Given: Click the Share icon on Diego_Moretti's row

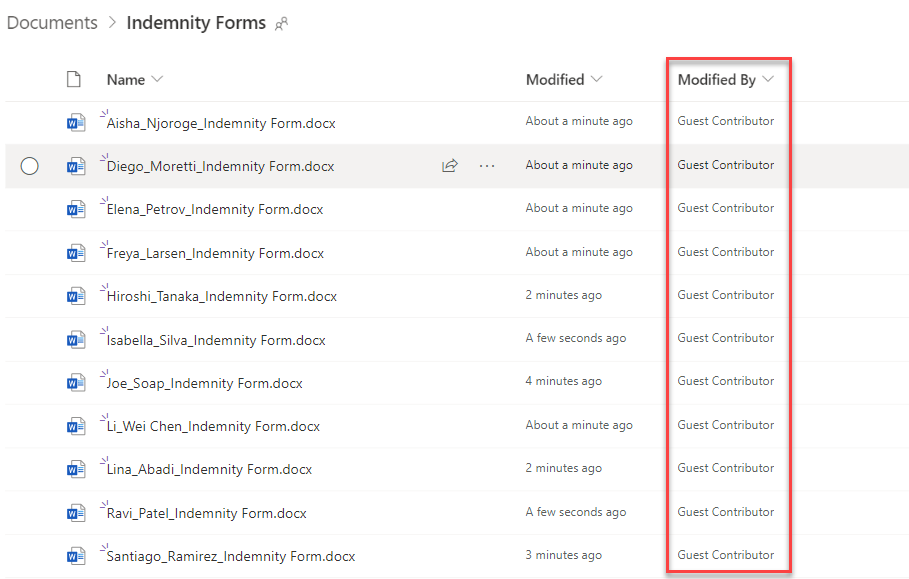Looking at the screenshot, I should click(x=450, y=166).
